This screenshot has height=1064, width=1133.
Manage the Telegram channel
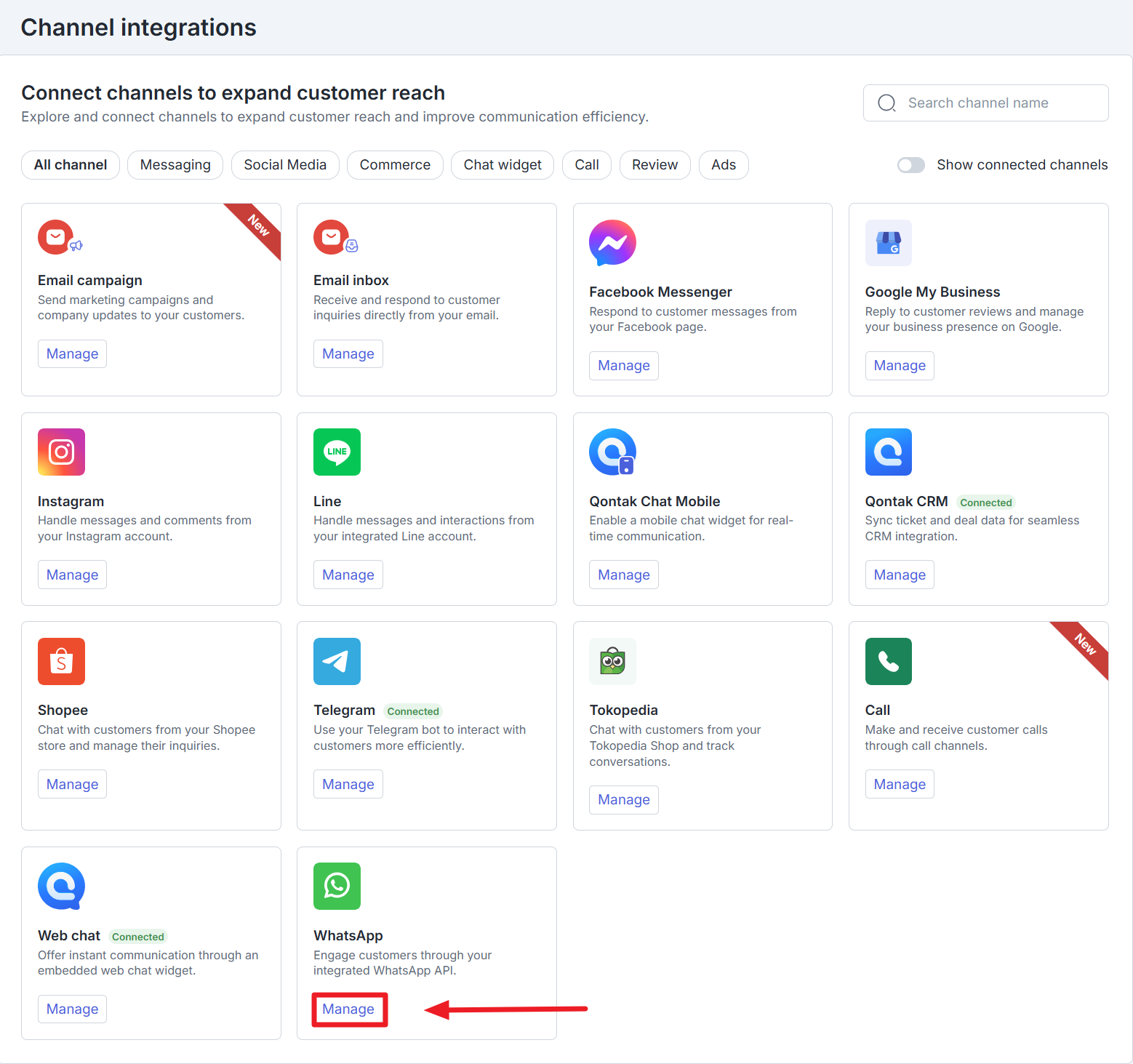(x=348, y=784)
